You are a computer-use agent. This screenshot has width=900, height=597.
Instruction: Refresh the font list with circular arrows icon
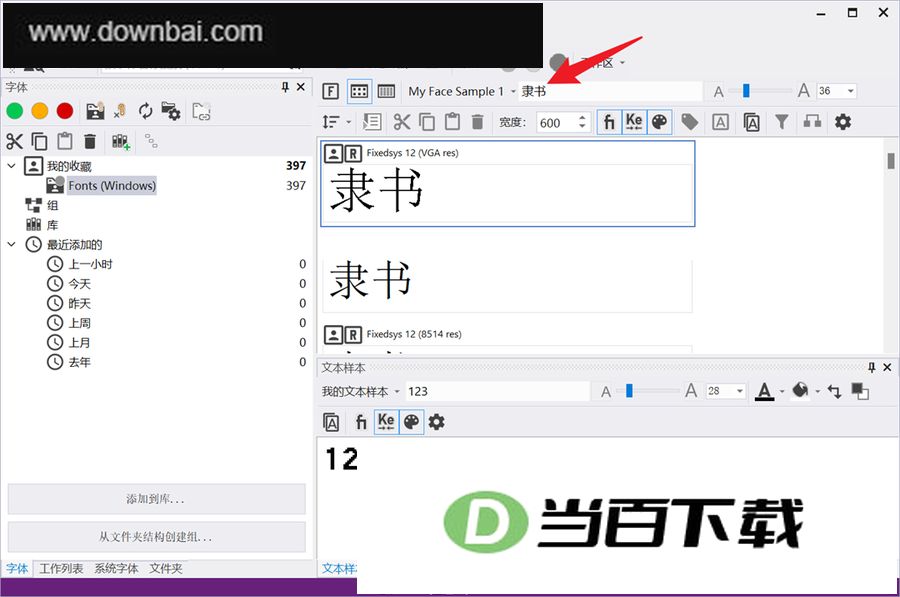pyautogui.click(x=146, y=111)
